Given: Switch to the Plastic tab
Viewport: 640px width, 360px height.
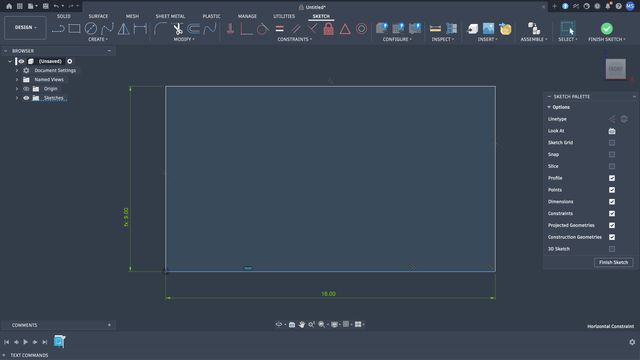Looking at the screenshot, I should (211, 16).
